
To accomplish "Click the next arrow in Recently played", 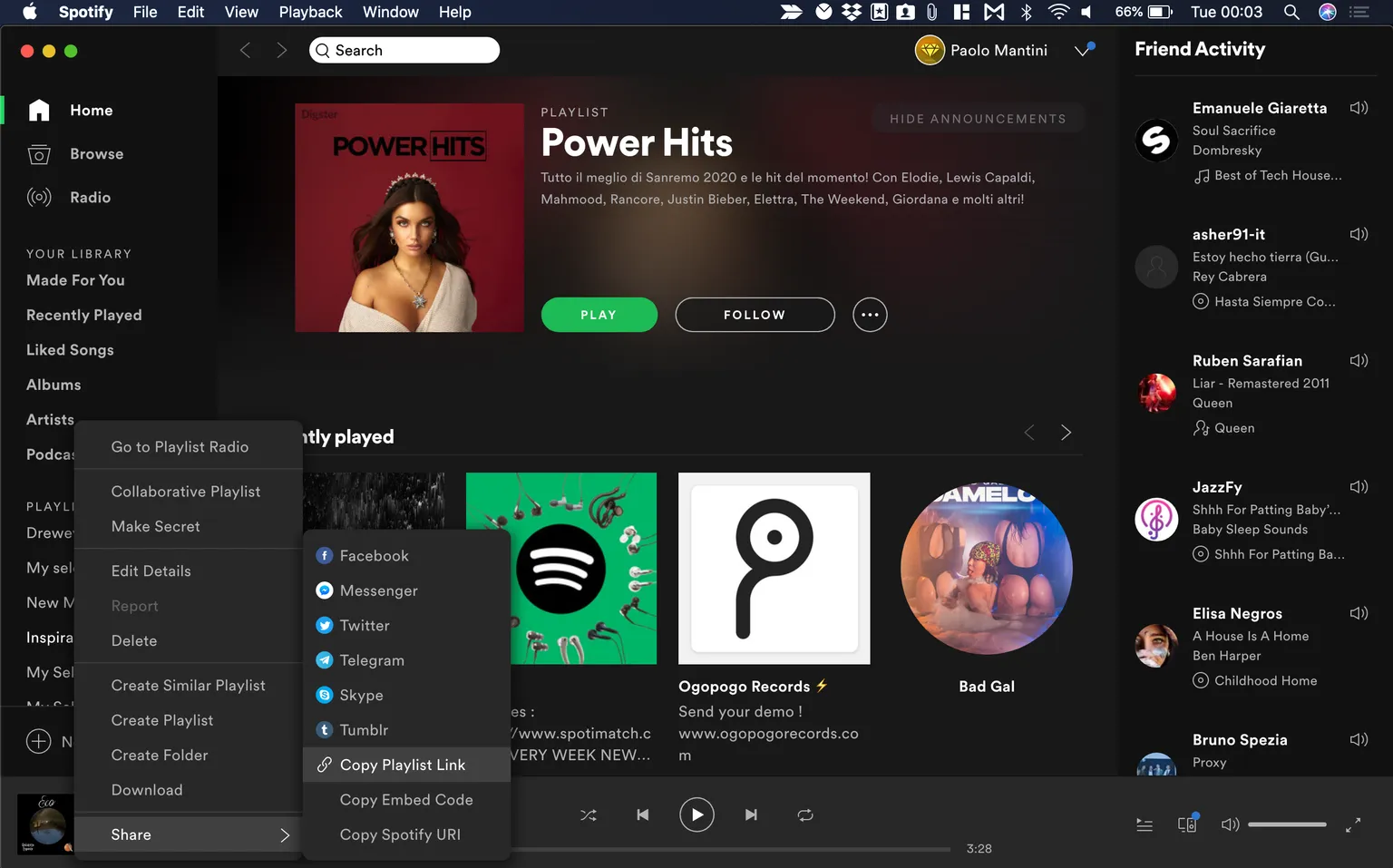I will 1066,433.
